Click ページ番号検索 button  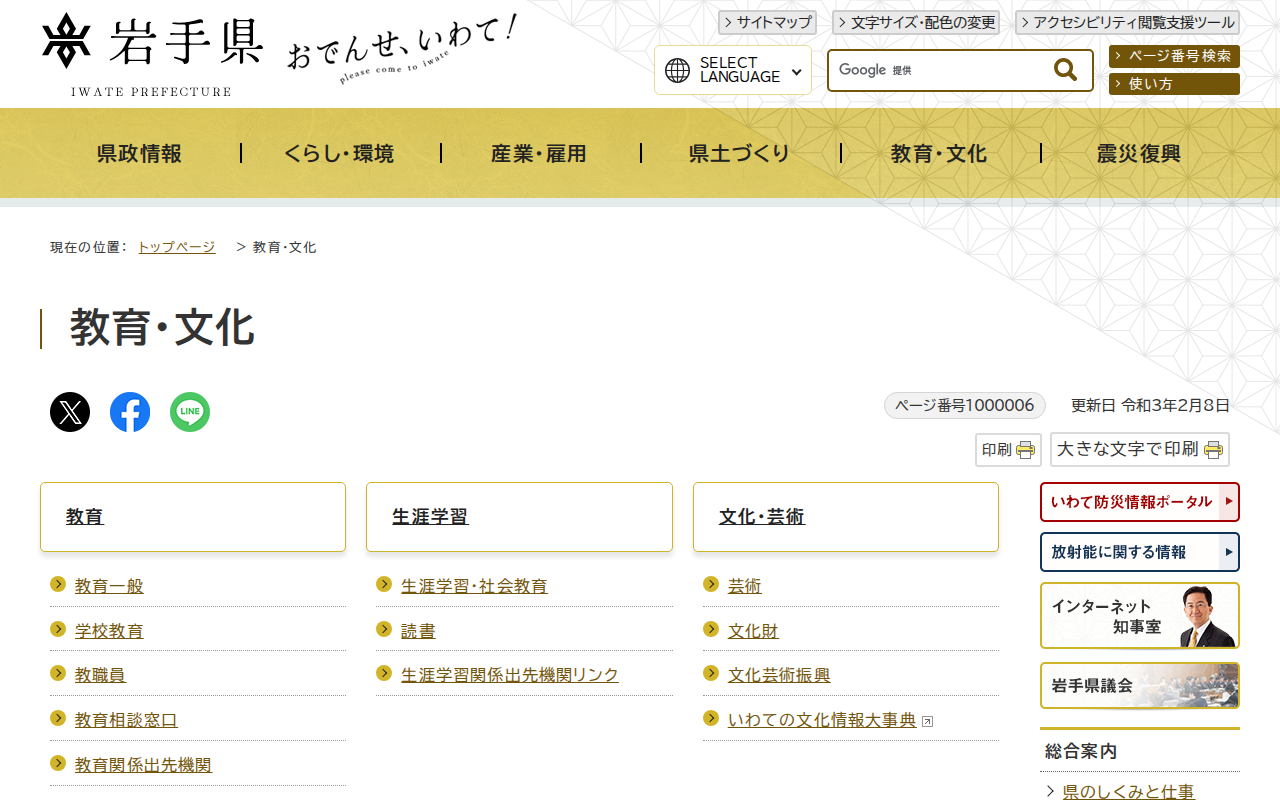[1174, 56]
